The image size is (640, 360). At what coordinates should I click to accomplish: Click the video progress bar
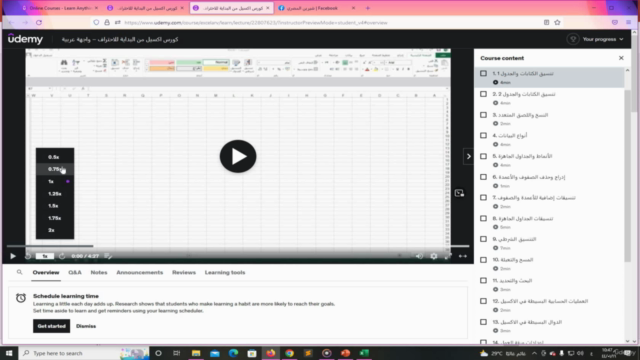pyautogui.click(x=238, y=246)
